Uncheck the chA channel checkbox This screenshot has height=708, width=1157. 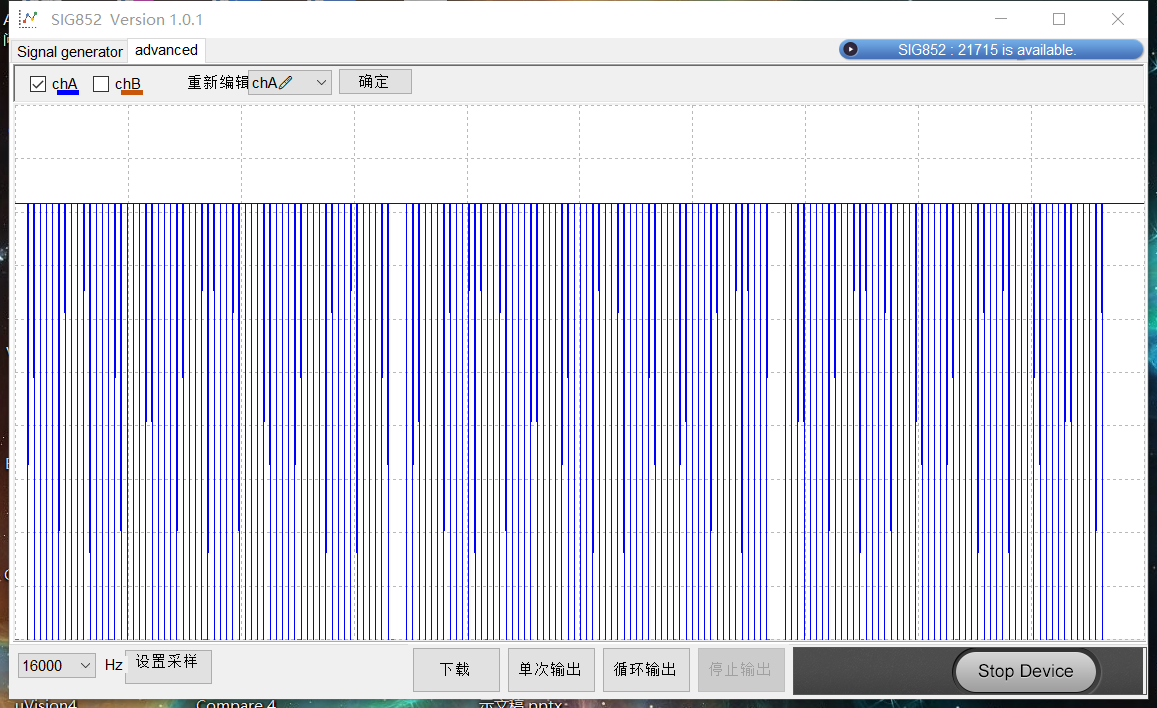tap(38, 84)
